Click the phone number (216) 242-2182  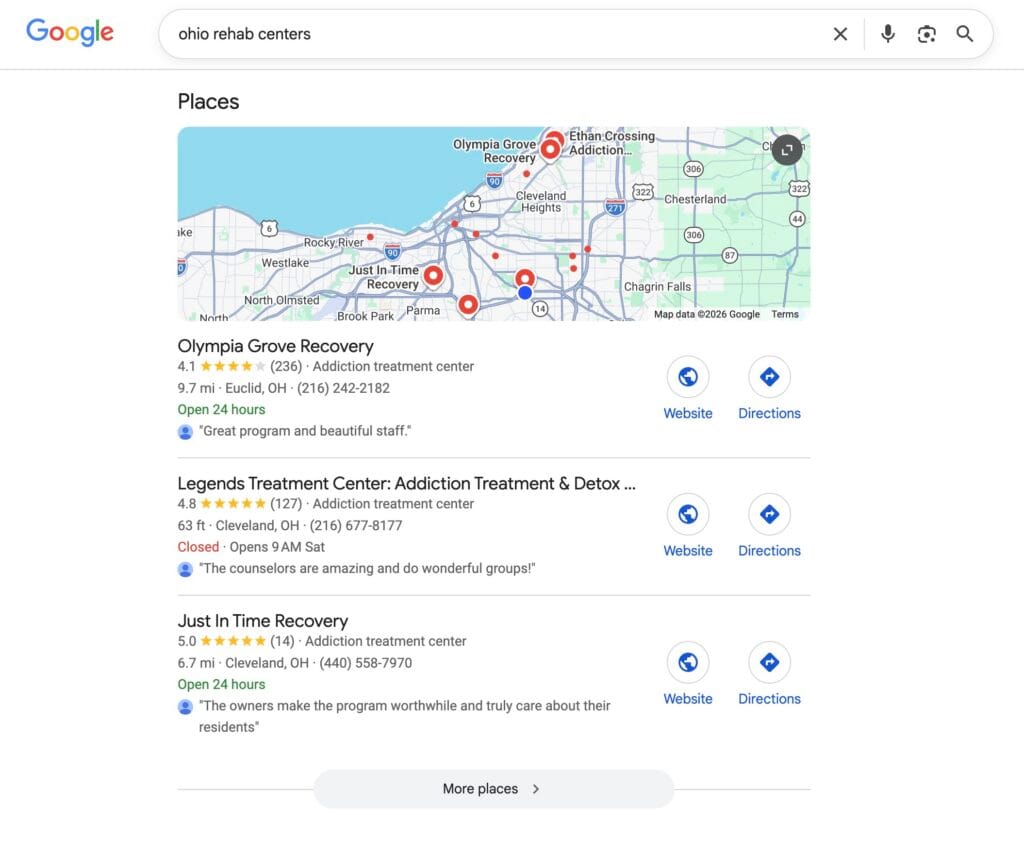(x=344, y=388)
